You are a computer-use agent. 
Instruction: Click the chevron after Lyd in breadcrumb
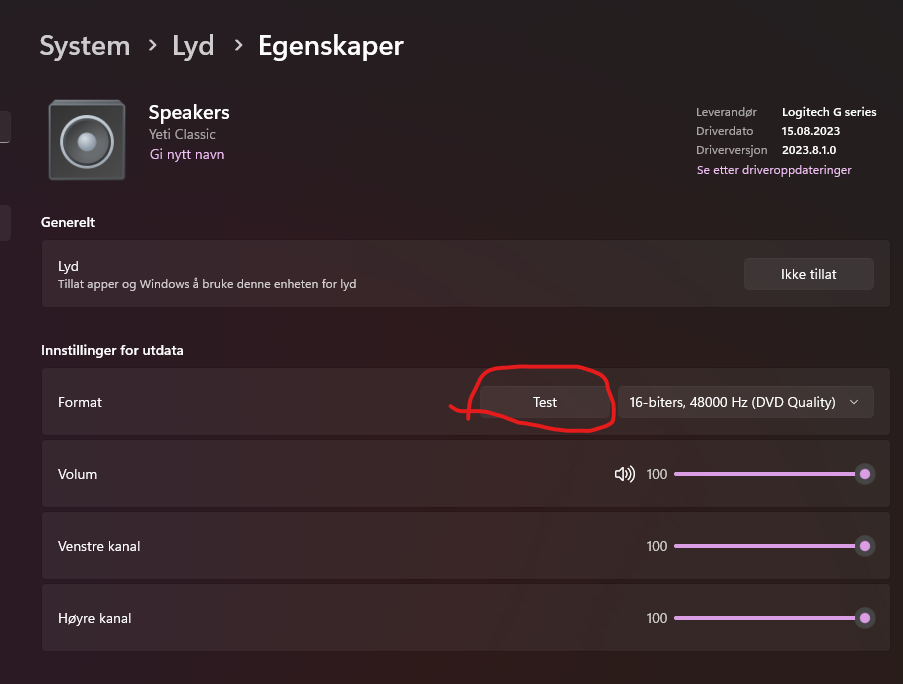tap(238, 45)
